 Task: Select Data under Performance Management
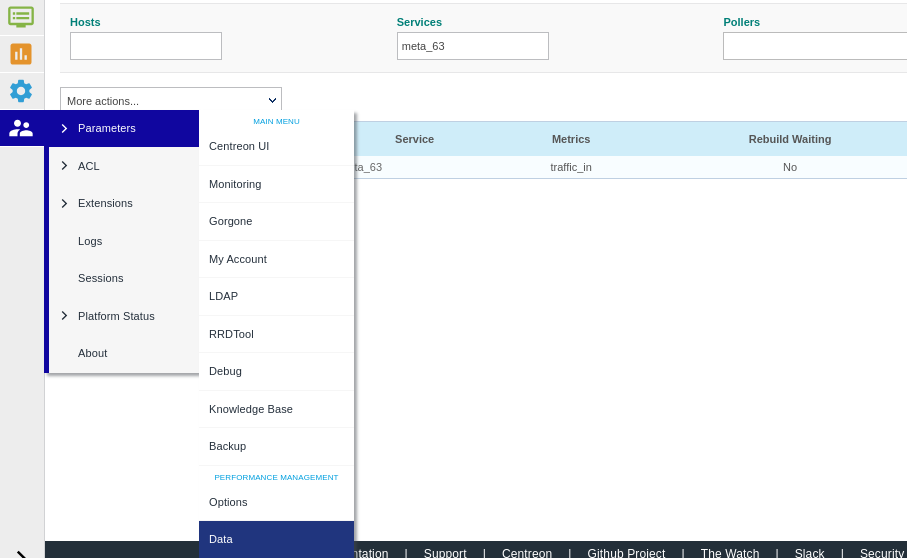pos(221,539)
